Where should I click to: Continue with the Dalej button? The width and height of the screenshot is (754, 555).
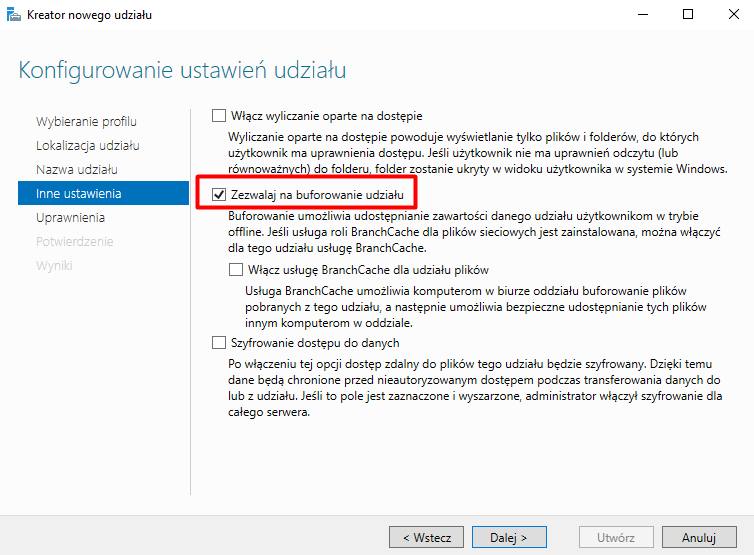509,537
